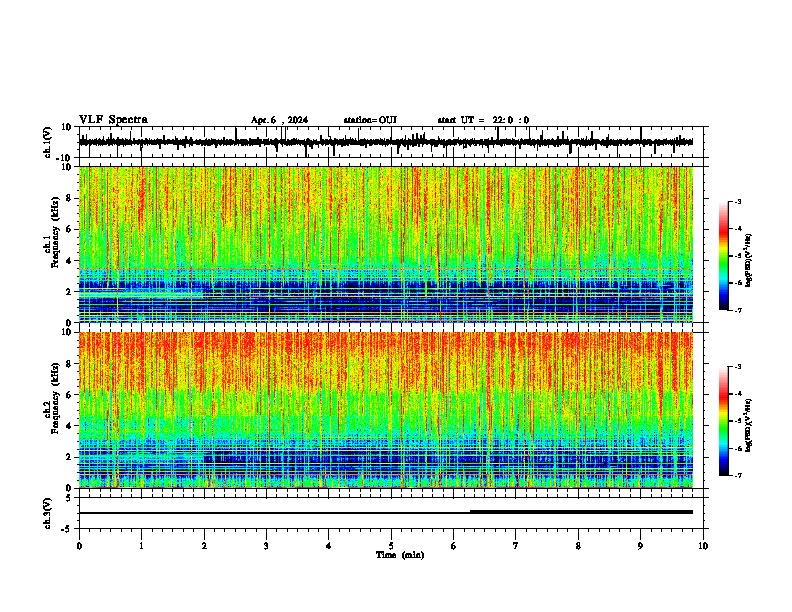Click the "-7" label on ch.1 color scale

(x=737, y=311)
